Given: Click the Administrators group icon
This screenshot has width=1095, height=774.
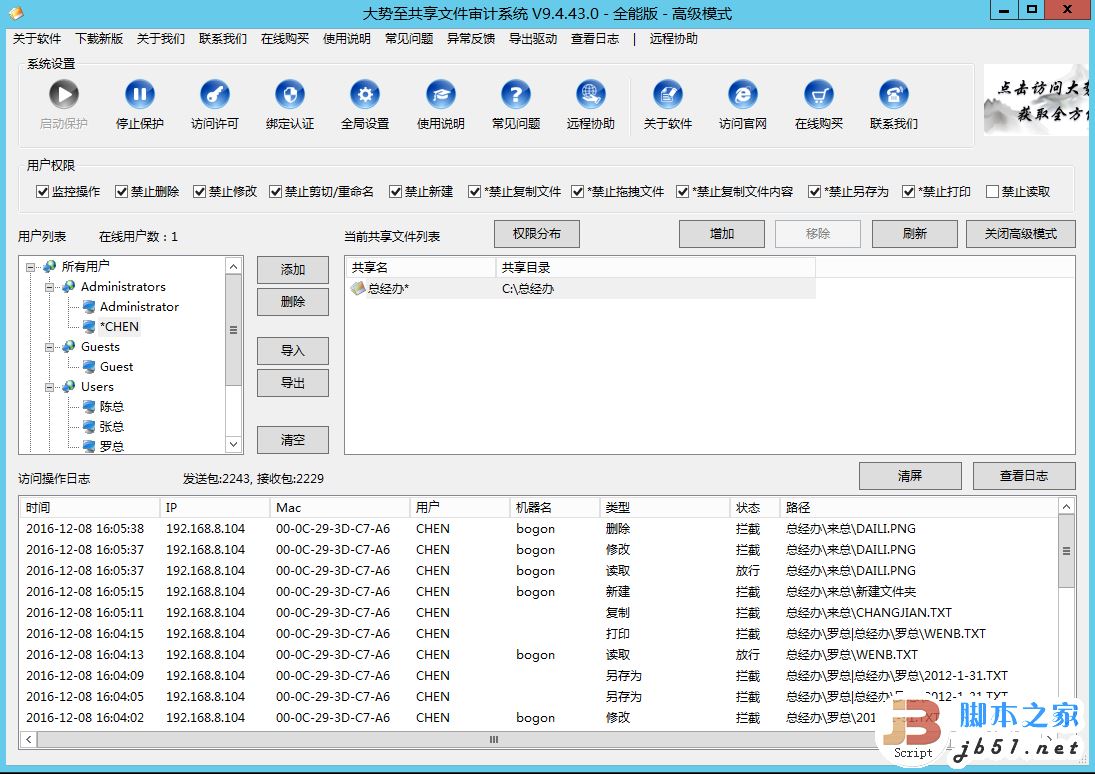Looking at the screenshot, I should tap(69, 286).
